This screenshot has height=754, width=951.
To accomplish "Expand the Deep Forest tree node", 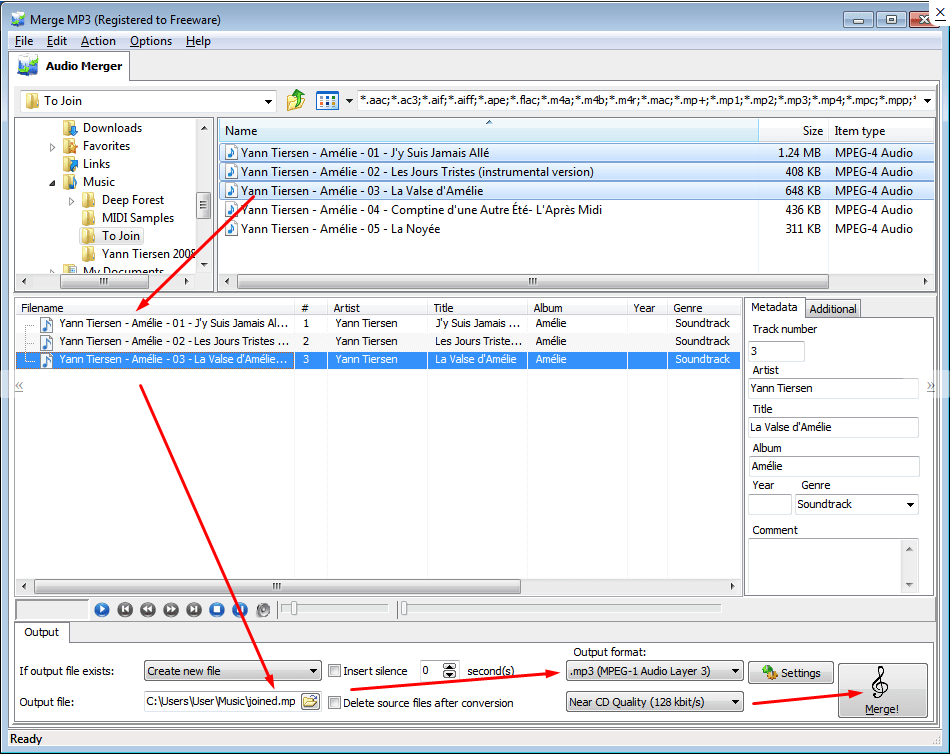I will (72, 201).
